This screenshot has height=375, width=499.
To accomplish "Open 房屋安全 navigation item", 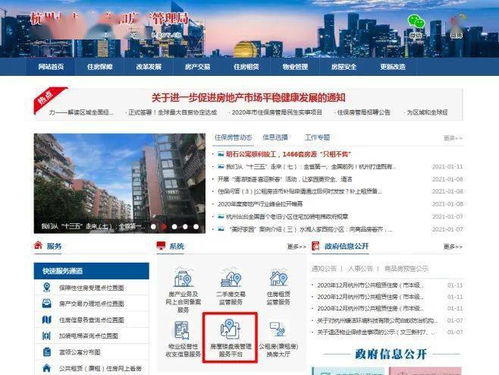I will [344, 67].
